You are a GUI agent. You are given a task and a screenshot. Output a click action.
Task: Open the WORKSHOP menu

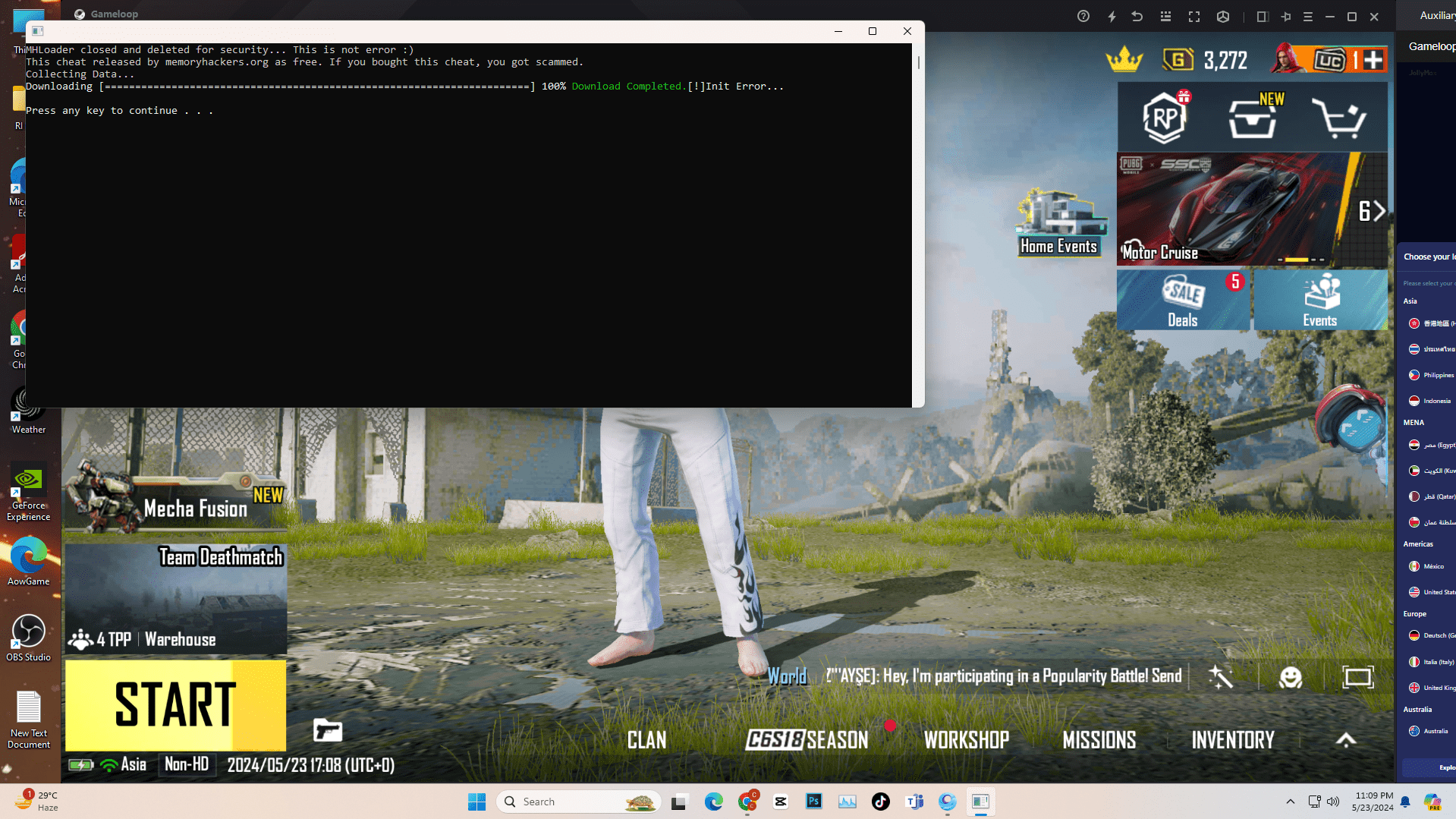pyautogui.click(x=967, y=740)
